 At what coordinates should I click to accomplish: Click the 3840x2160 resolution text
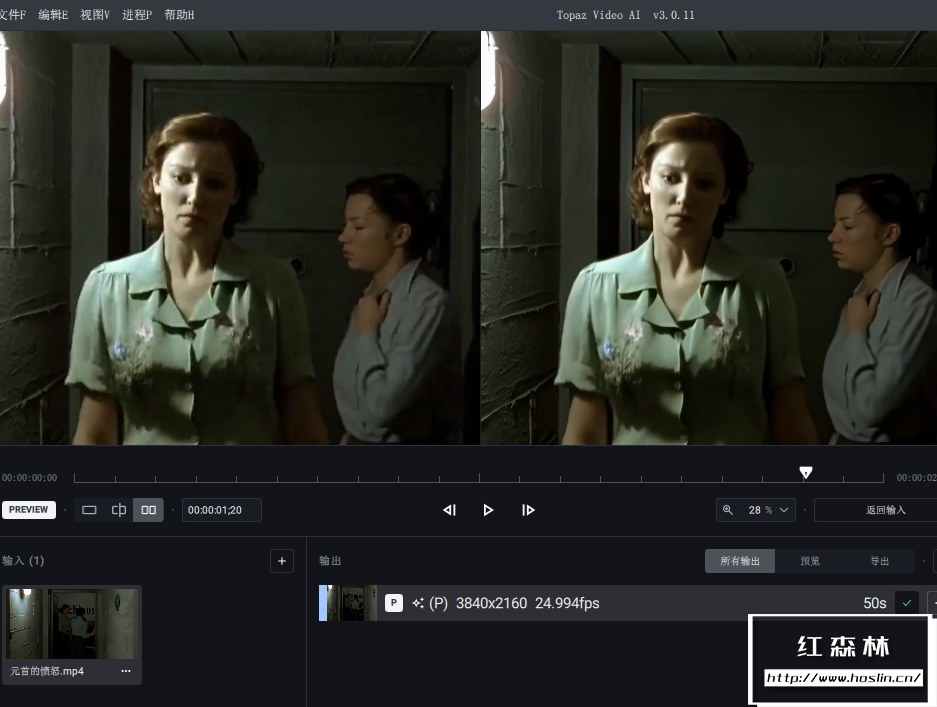tap(491, 603)
